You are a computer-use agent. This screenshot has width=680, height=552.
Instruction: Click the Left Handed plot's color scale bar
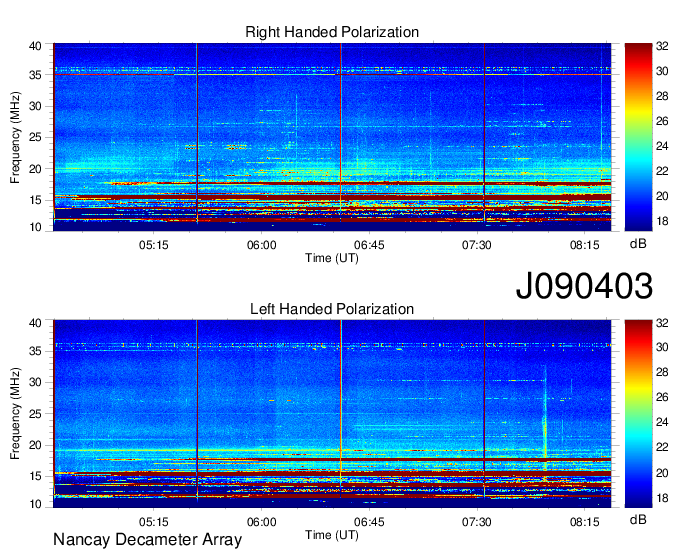point(638,414)
